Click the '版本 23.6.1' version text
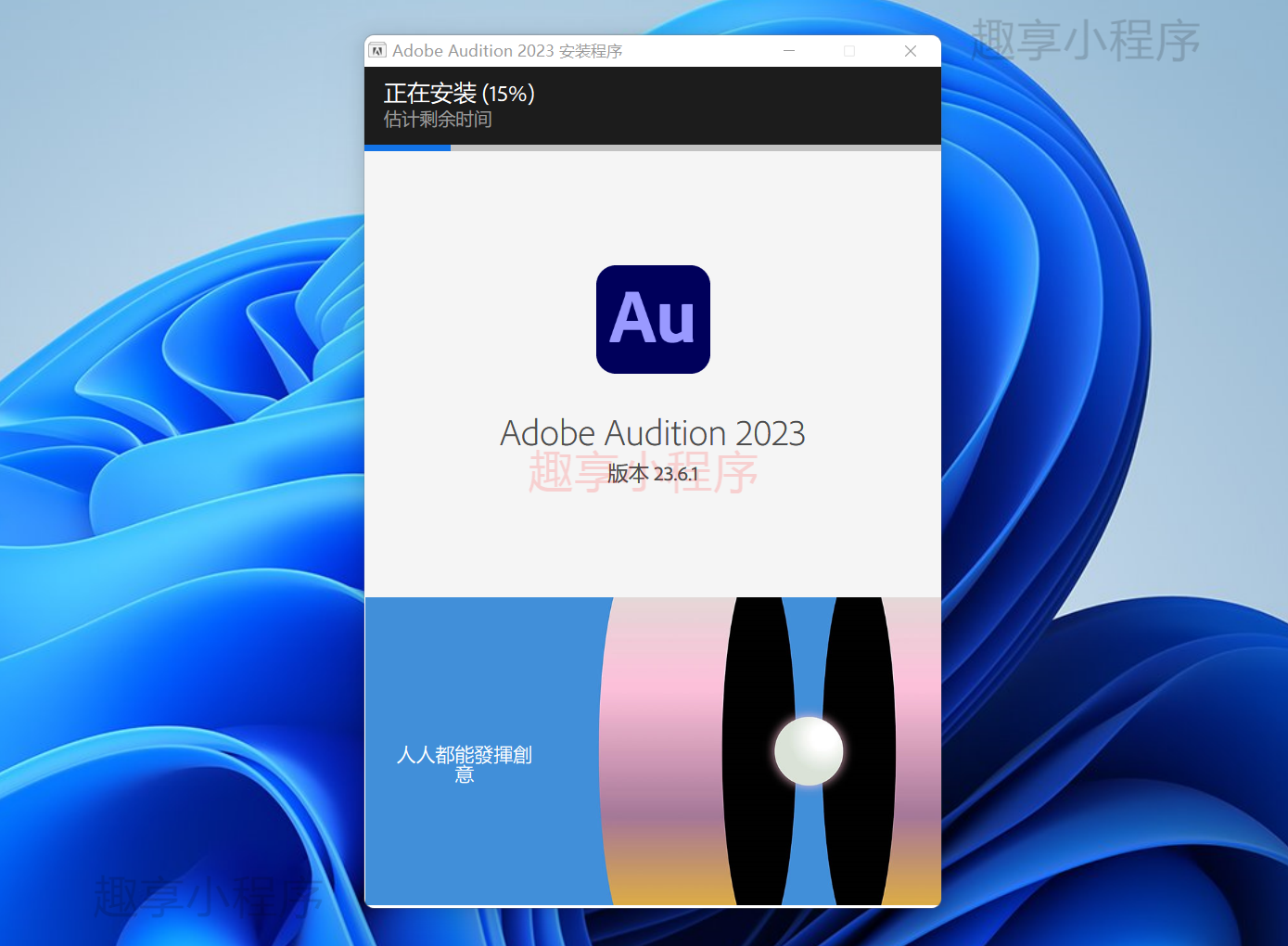The image size is (1288, 946). pyautogui.click(x=653, y=474)
